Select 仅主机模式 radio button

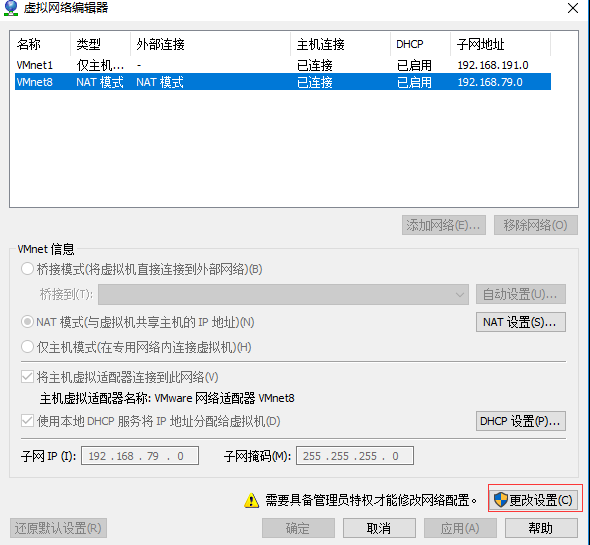[x=27, y=347]
